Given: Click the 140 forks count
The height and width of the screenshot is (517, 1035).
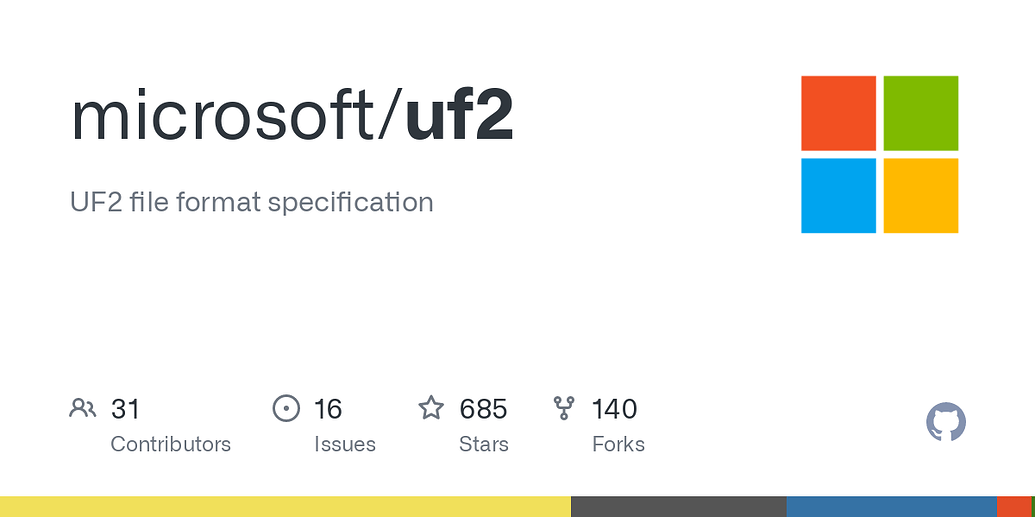Looking at the screenshot, I should click(614, 409).
